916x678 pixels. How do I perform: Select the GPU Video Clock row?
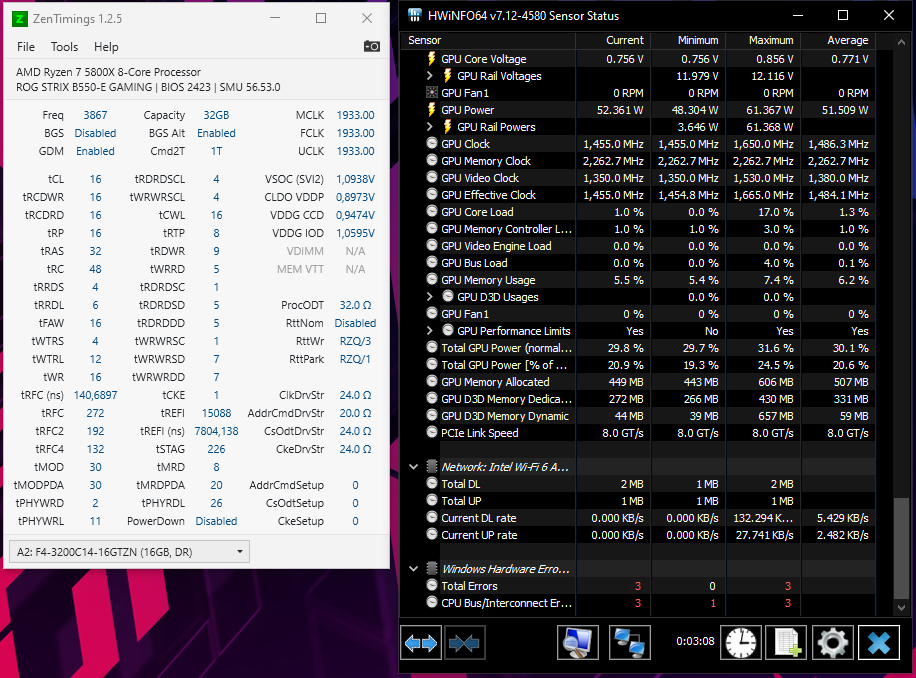click(638, 178)
